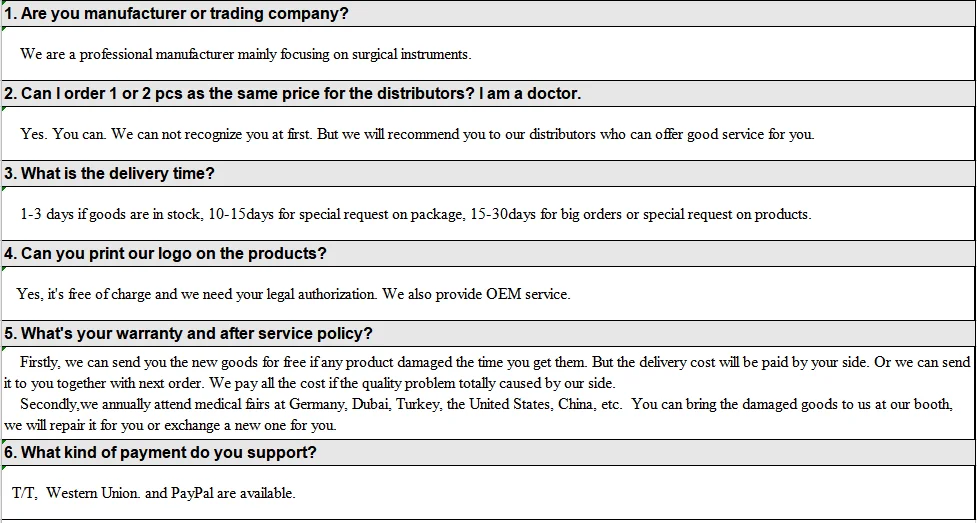Click the 1-3 days delivery answer
The width and height of the screenshot is (977, 523).
pyautogui.click(x=415, y=214)
